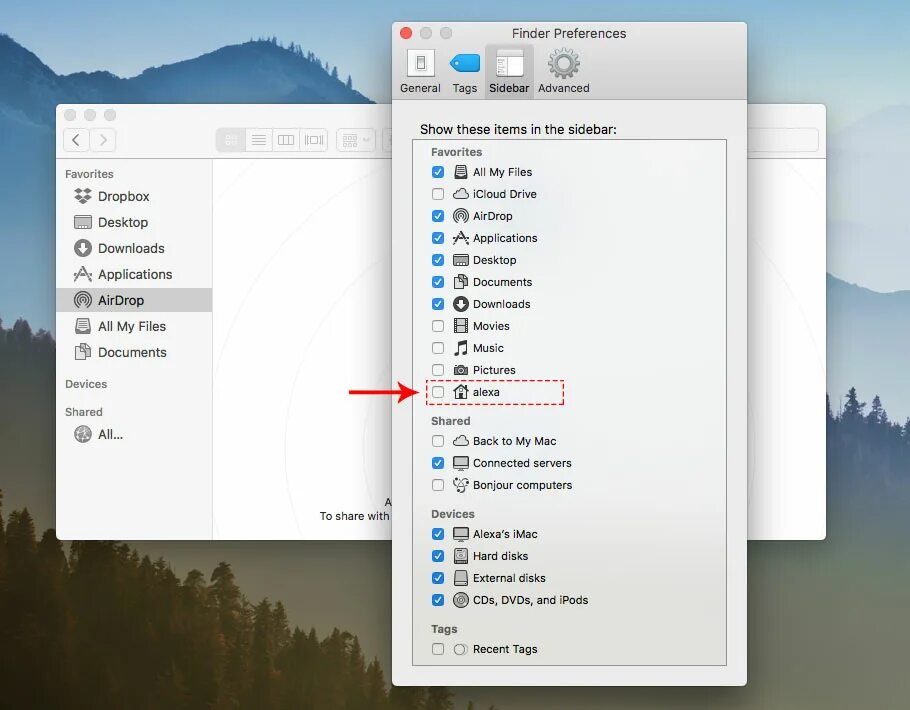The image size is (910, 710).
Task: Uncheck the AirDrop checkbox in preferences
Action: [x=438, y=216]
